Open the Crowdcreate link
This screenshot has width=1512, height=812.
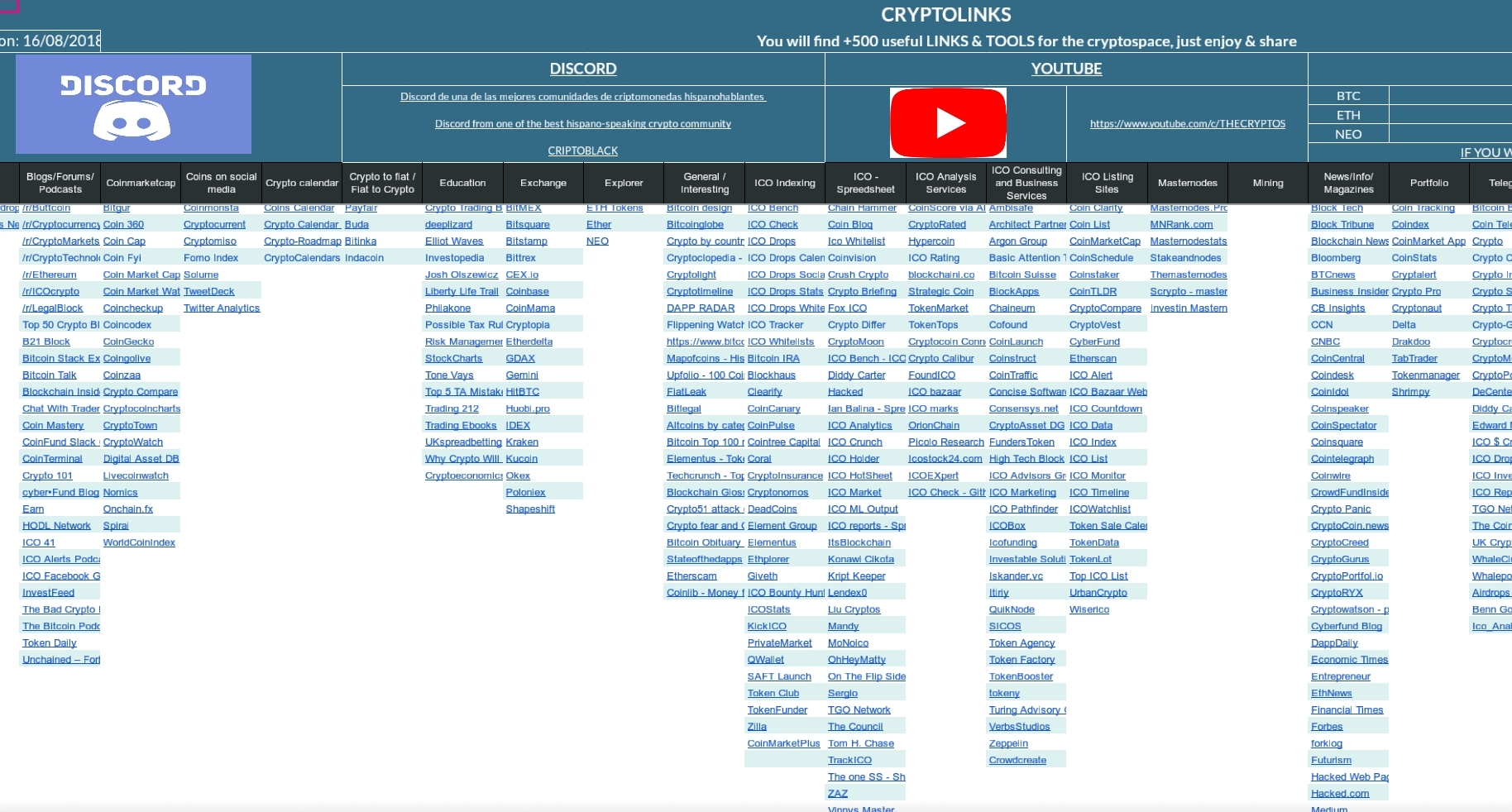[1017, 761]
